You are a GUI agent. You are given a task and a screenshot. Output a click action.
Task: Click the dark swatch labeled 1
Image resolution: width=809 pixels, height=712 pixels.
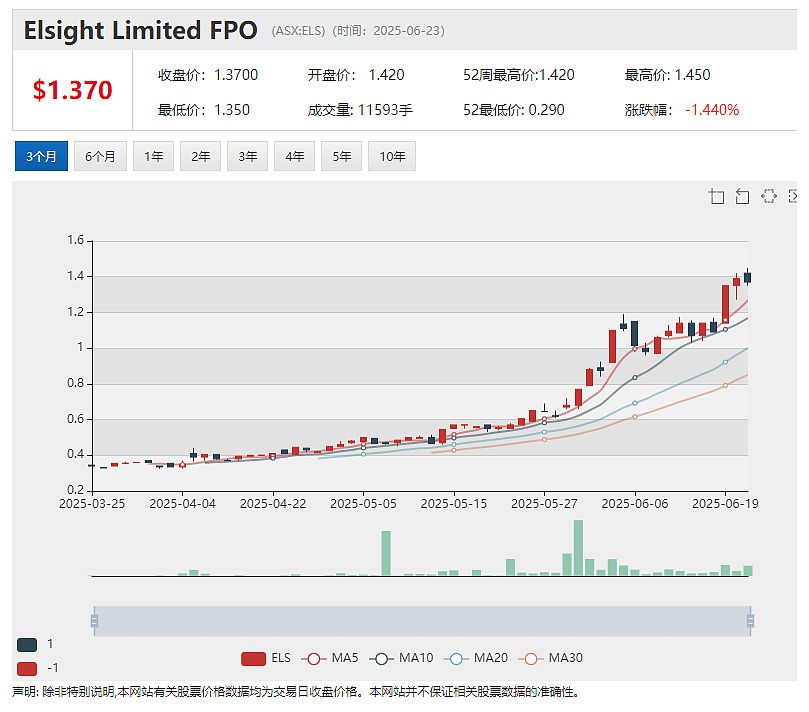pos(27,644)
